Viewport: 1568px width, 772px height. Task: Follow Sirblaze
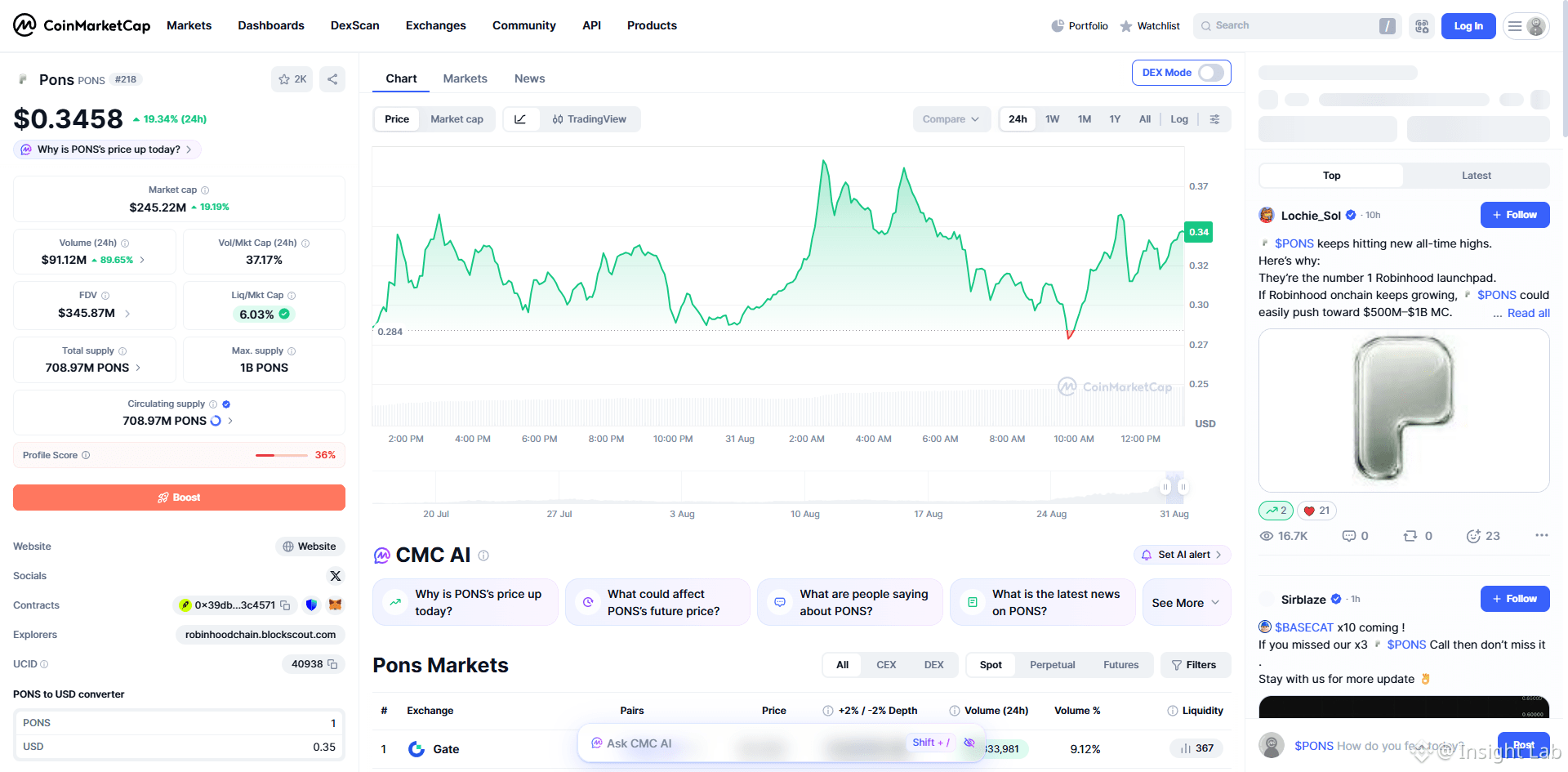1515,599
